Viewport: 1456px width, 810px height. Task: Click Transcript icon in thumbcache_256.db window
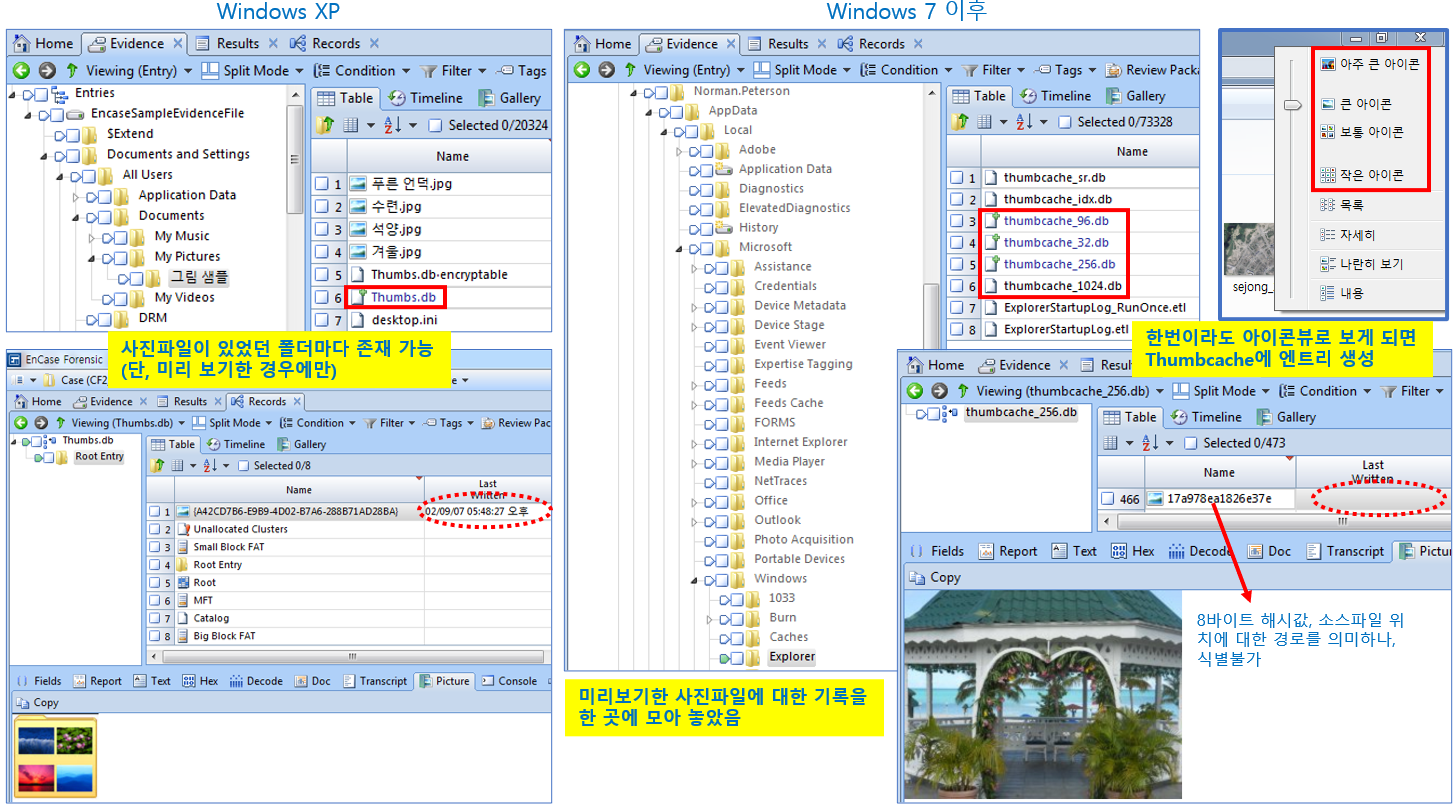click(x=1314, y=551)
